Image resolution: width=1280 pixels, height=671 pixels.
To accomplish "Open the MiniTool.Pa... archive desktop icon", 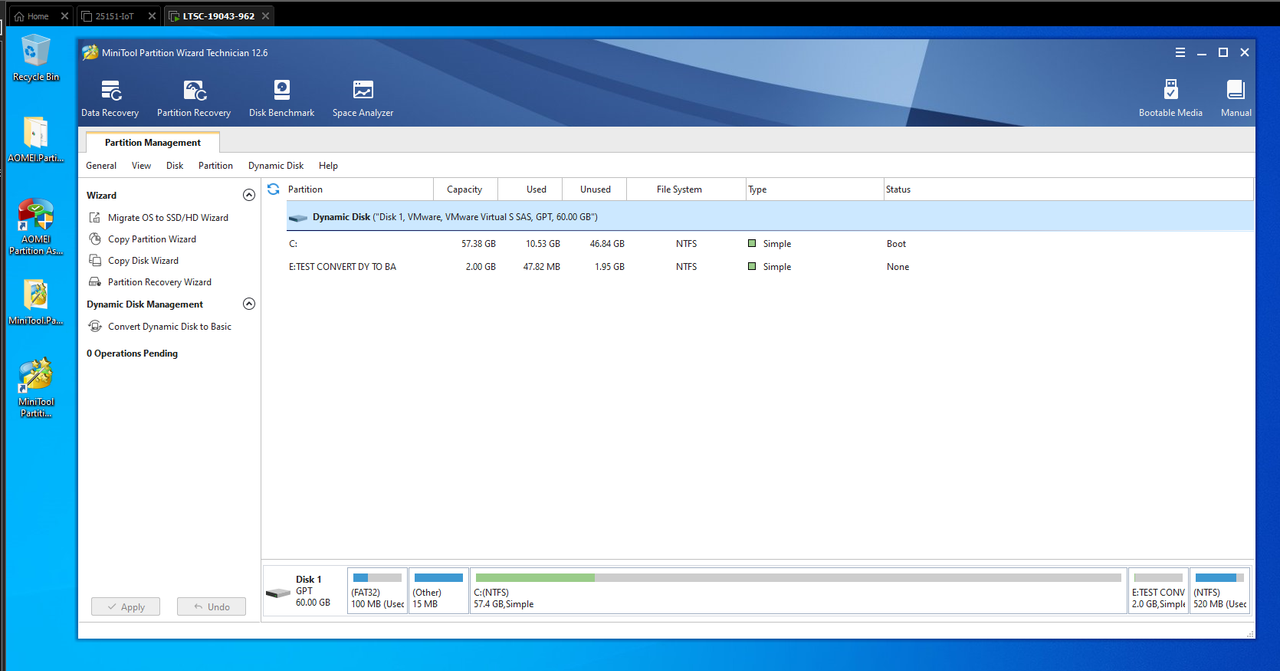I will (36, 303).
